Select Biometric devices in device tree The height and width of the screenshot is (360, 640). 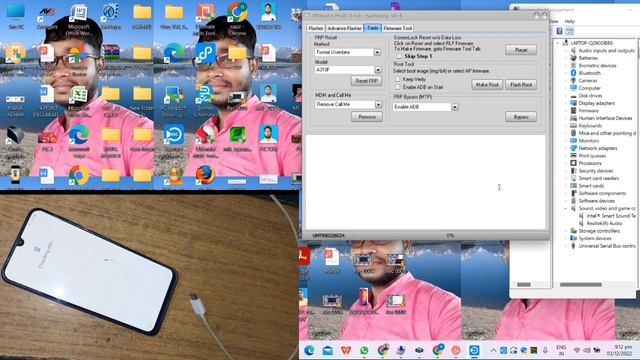click(597, 65)
